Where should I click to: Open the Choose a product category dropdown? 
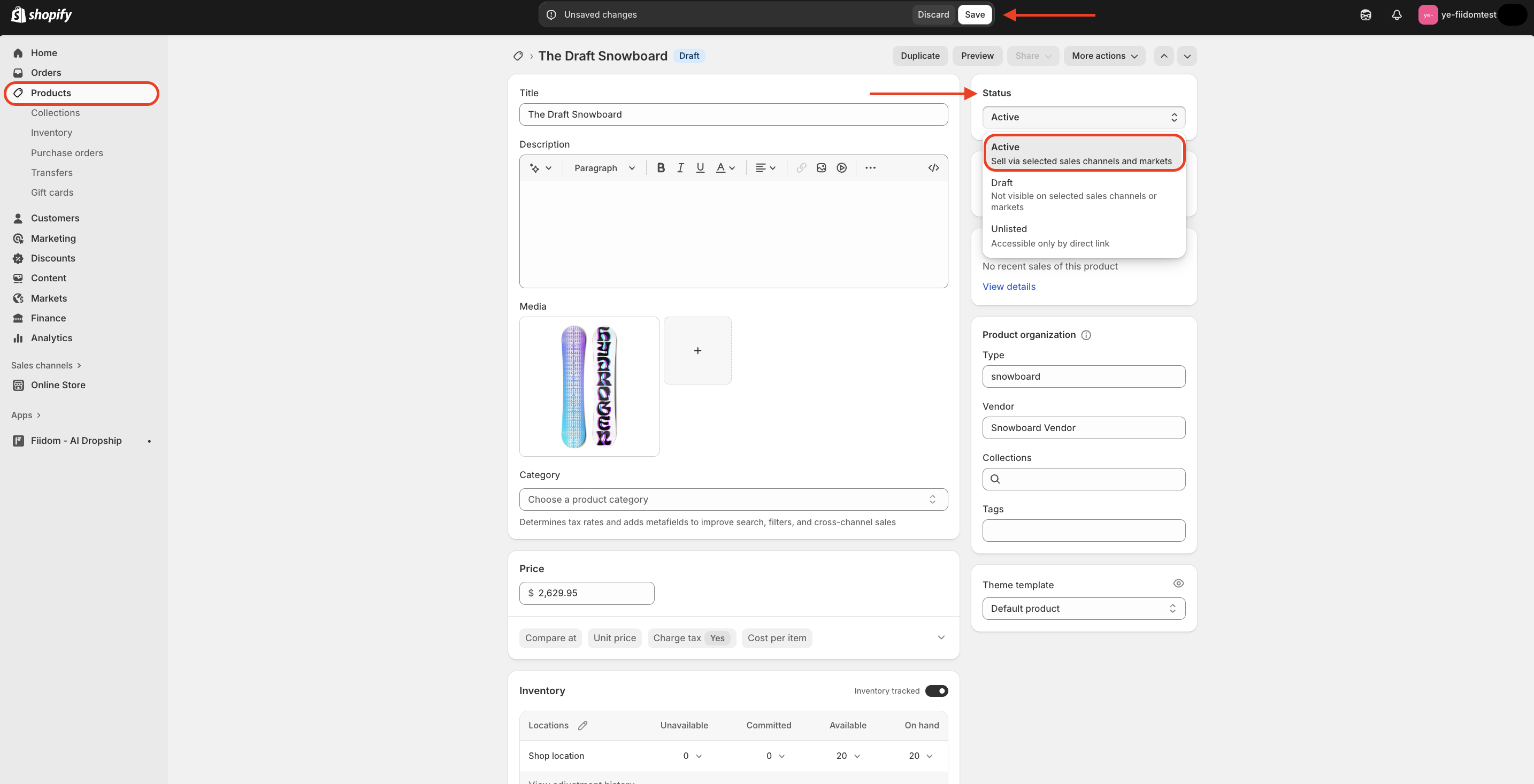733,499
